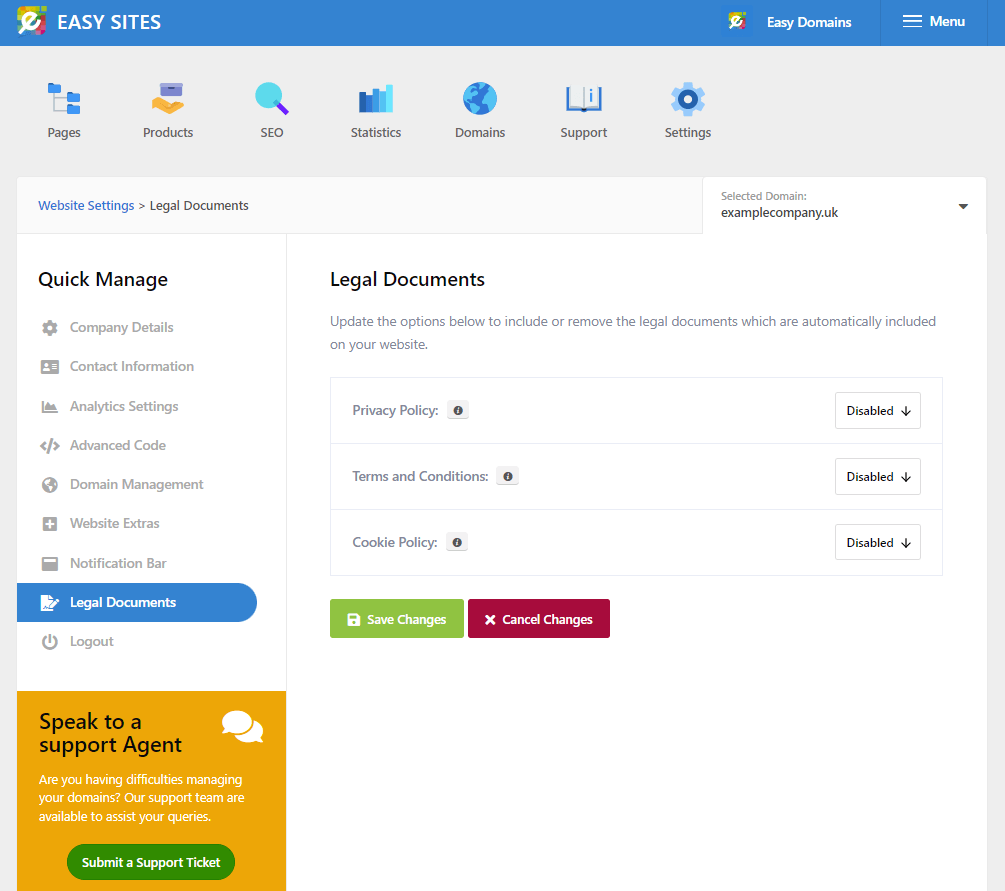Click the Company Details gear icon
This screenshot has width=1005, height=891.
point(50,328)
